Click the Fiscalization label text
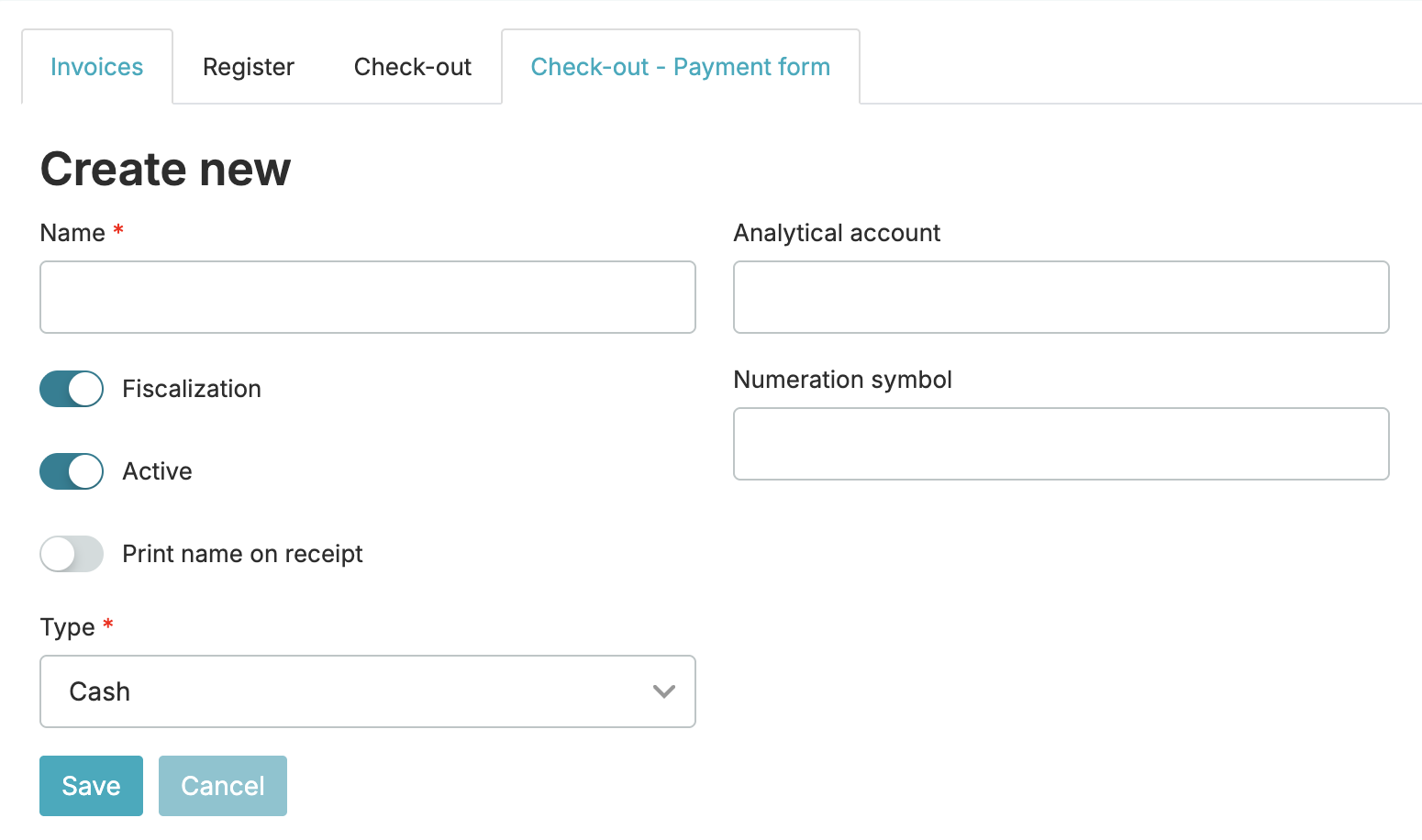The width and height of the screenshot is (1422, 840). tap(192, 389)
